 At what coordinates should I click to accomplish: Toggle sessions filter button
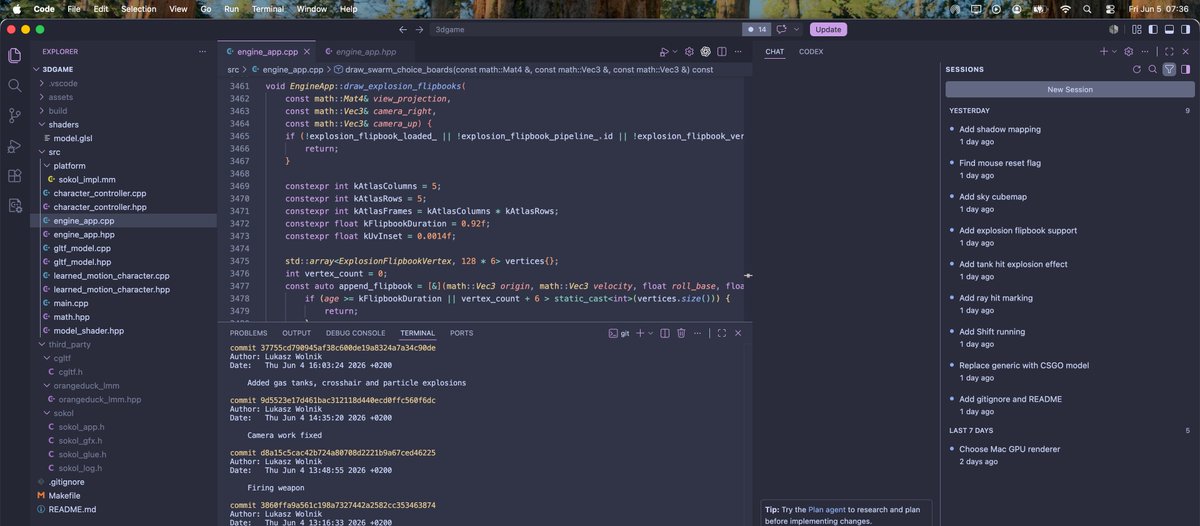(x=1169, y=69)
